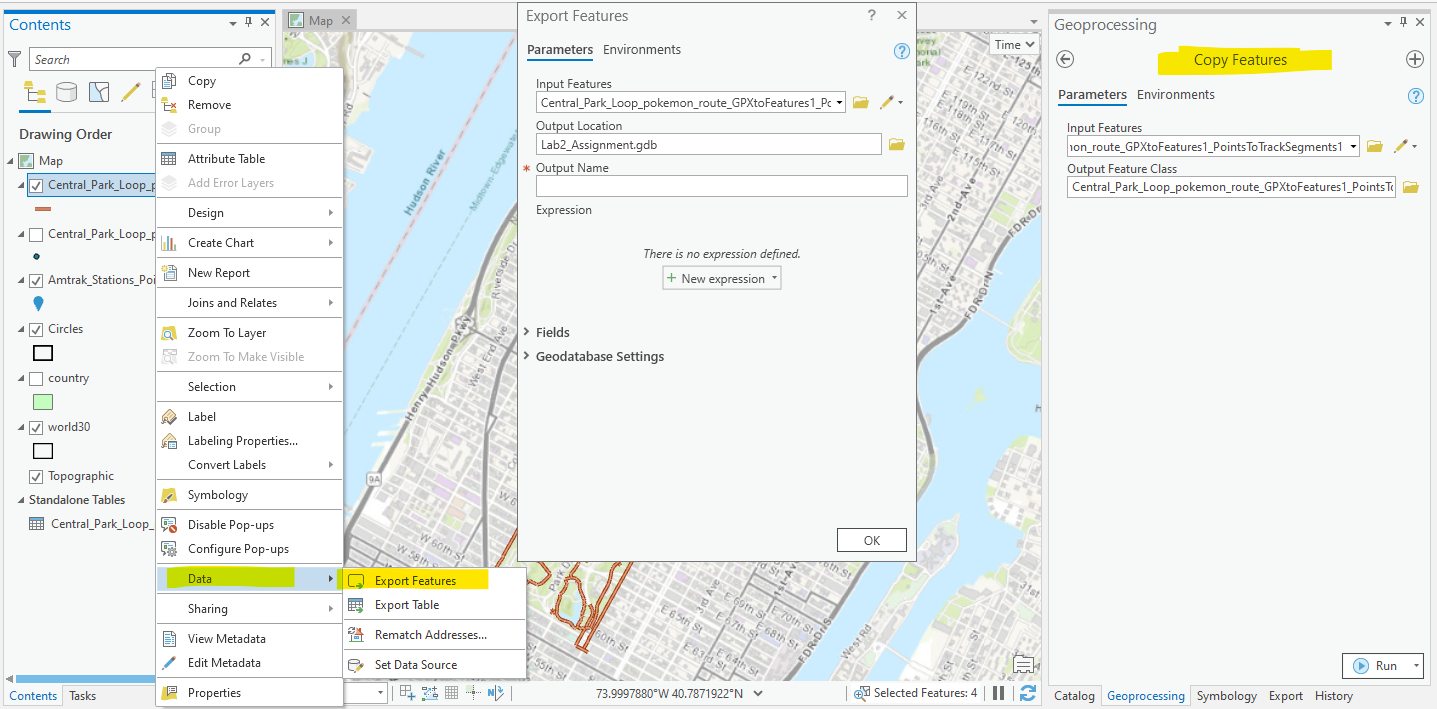Select Export Table from submenu
The width and height of the screenshot is (1437, 709).
[406, 605]
